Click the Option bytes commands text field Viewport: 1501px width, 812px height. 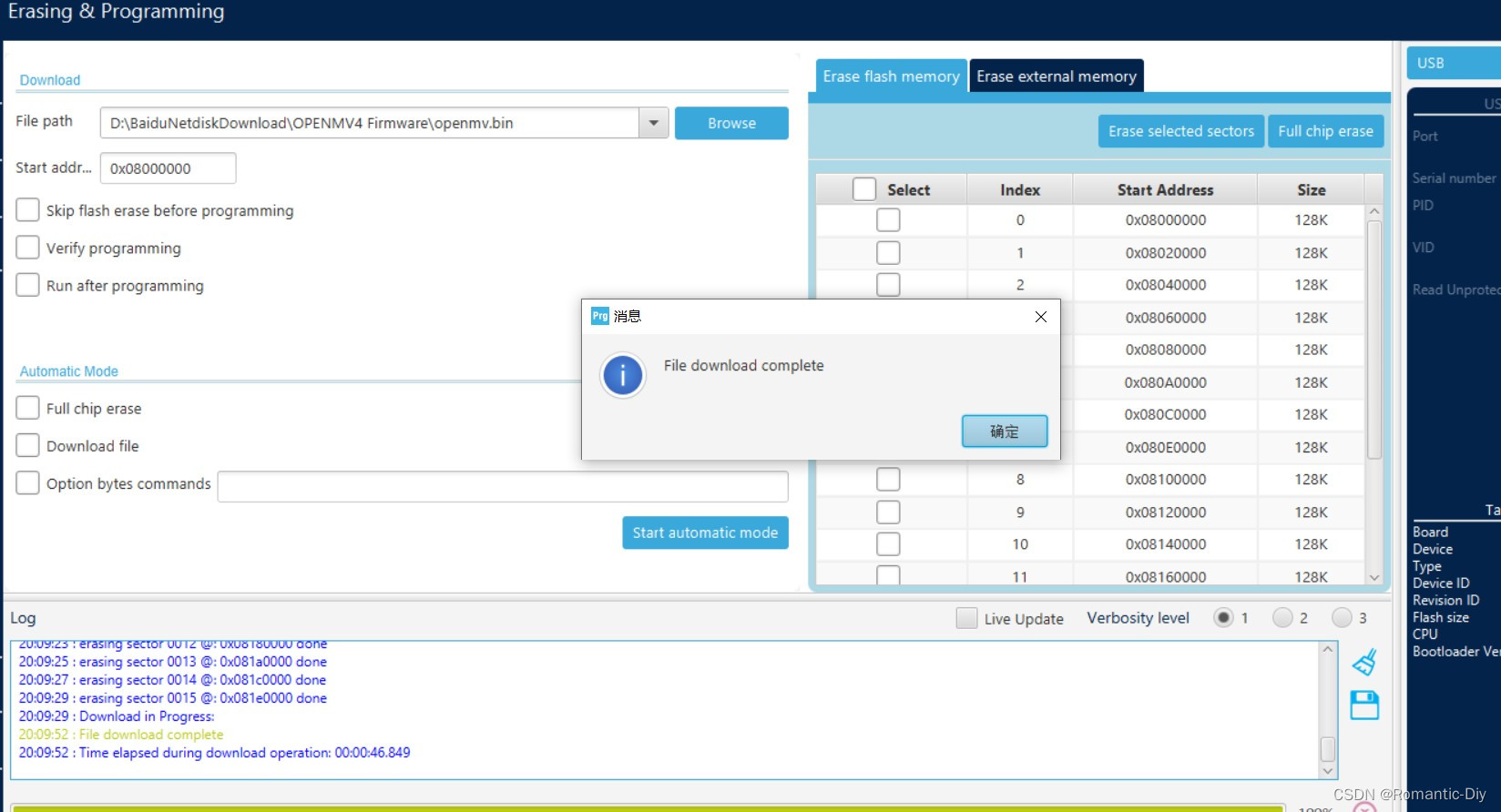[x=503, y=486]
